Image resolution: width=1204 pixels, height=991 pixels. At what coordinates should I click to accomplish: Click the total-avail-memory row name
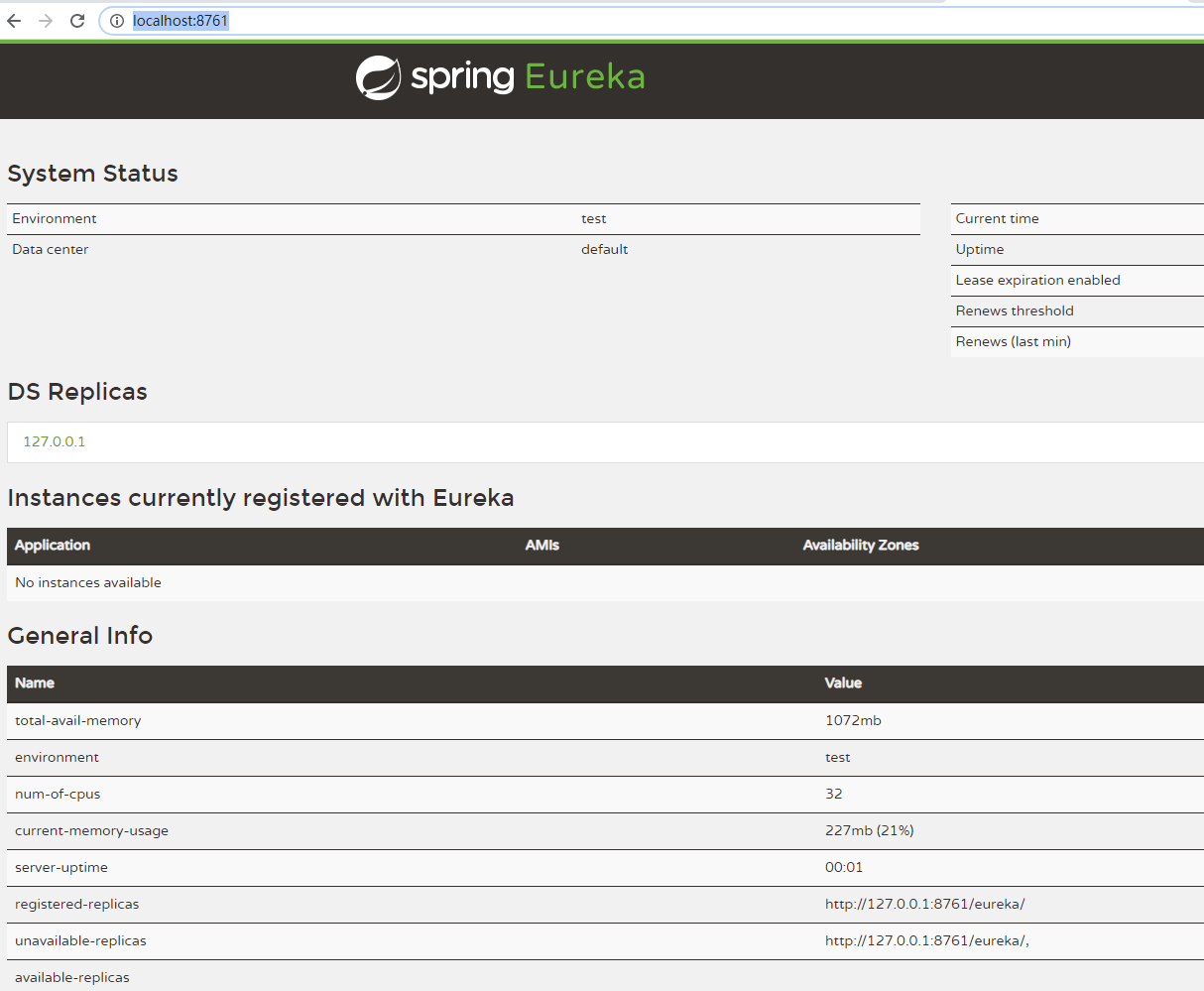click(78, 721)
